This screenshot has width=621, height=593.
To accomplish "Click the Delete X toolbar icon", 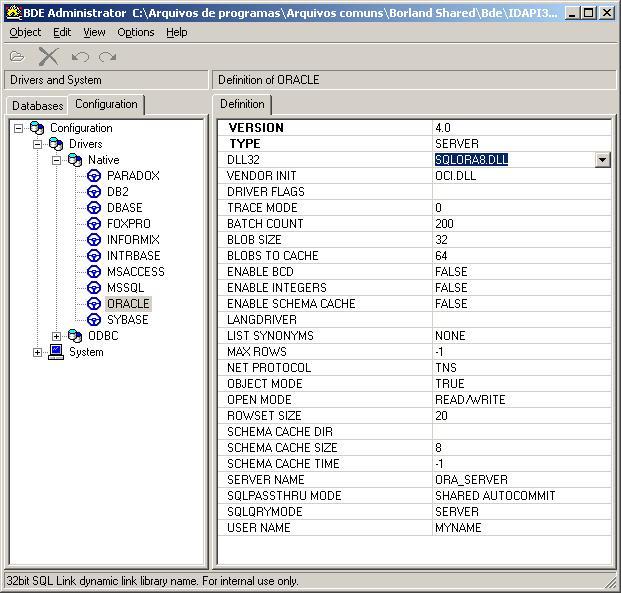I will tap(48, 57).
